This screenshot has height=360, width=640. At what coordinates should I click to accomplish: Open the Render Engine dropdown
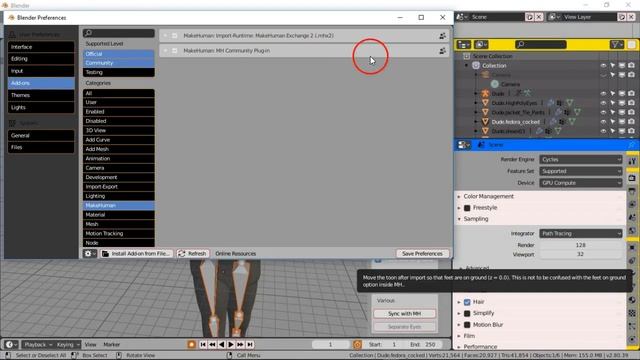(x=581, y=160)
